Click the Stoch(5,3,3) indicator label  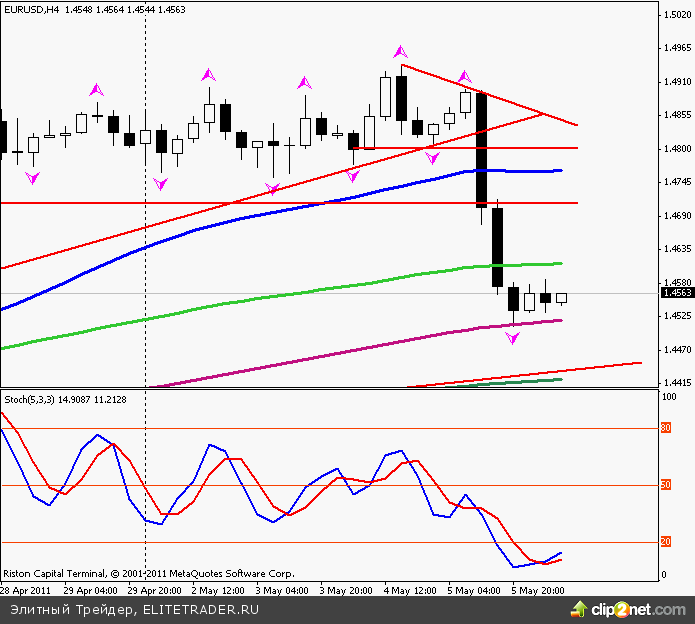32,398
